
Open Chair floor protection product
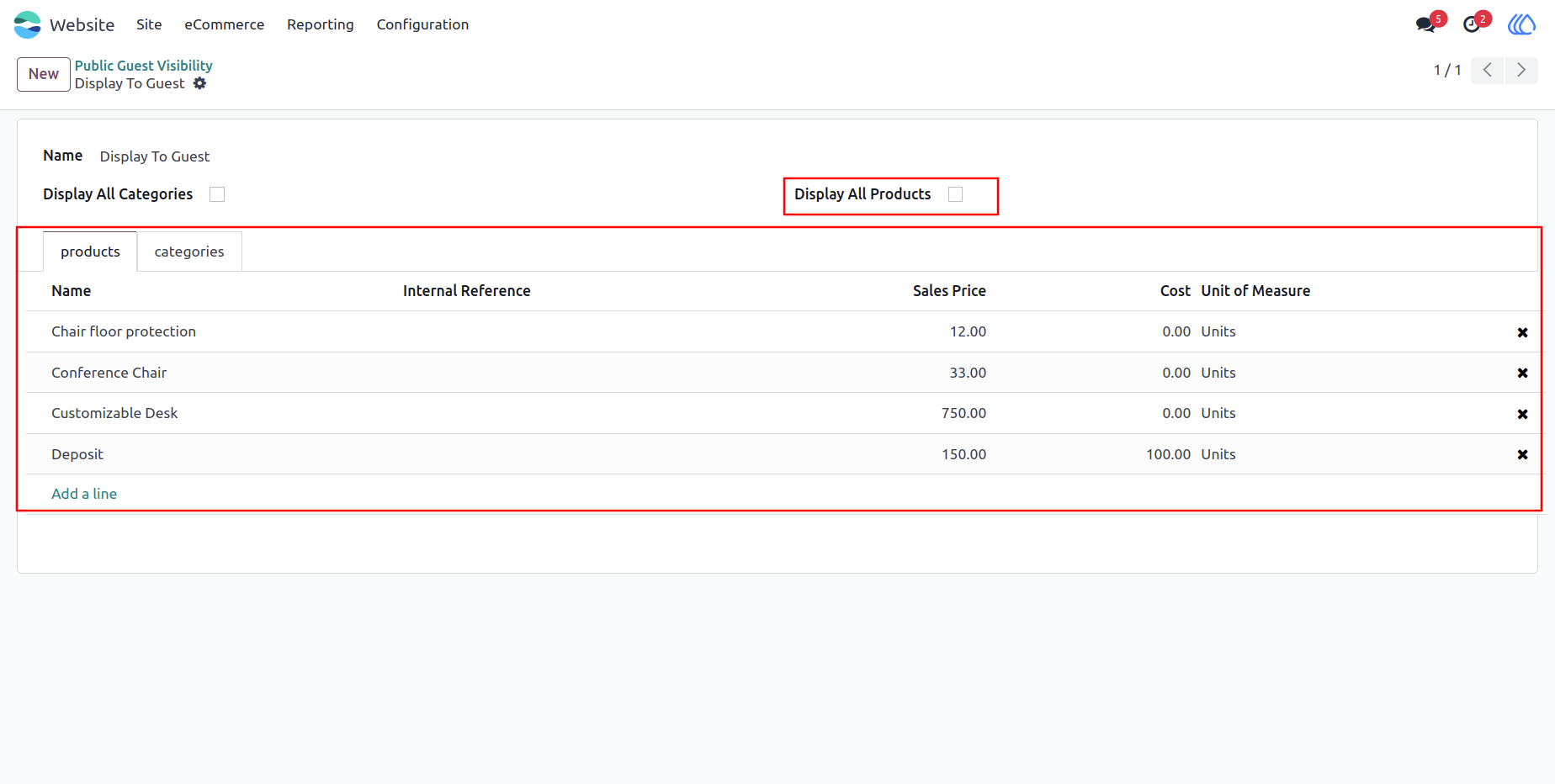tap(124, 331)
